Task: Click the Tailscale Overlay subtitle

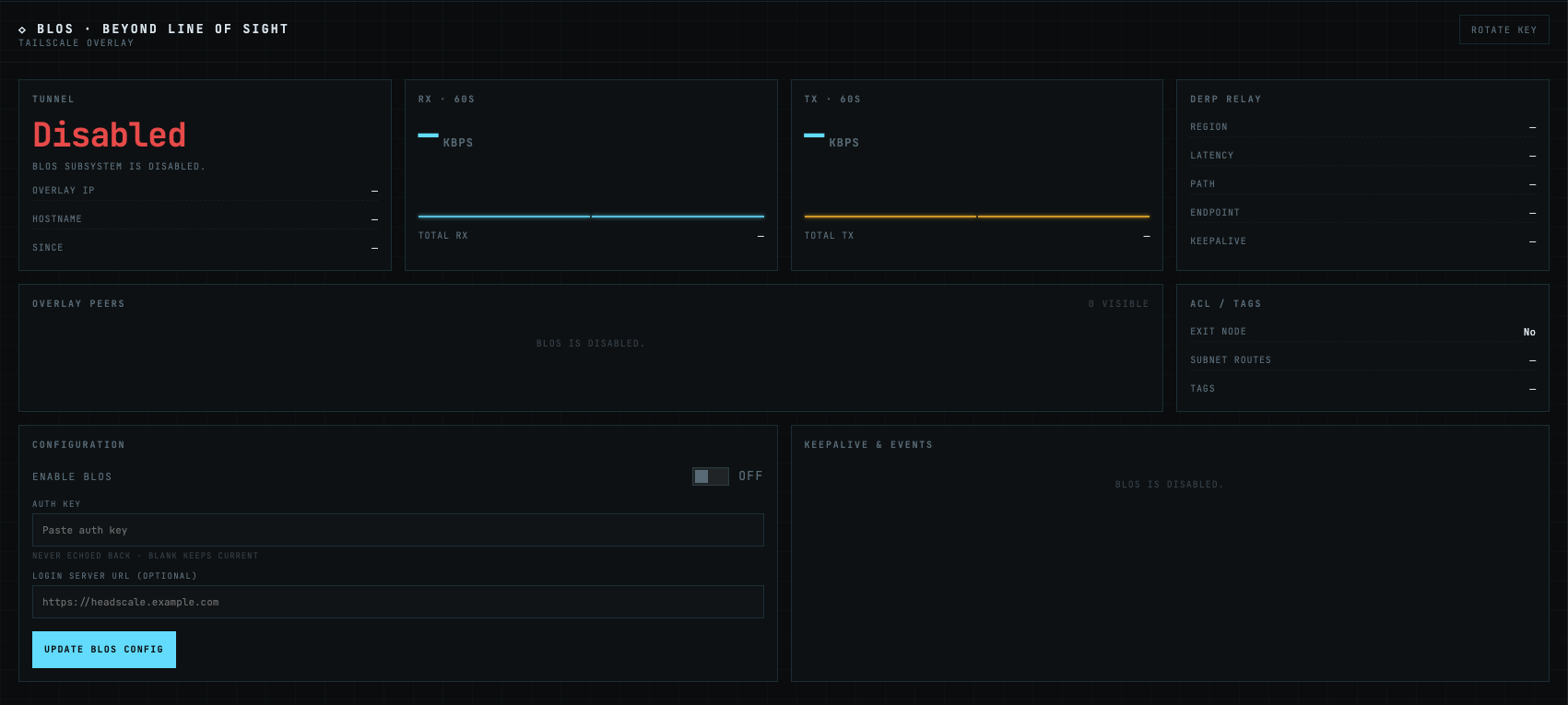Action: (77, 43)
